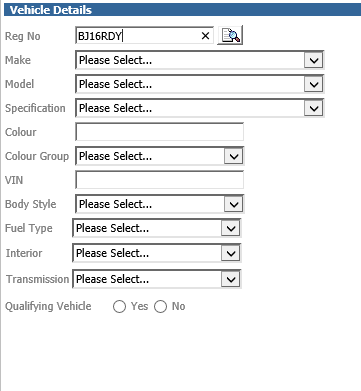Click the Vehicle Details header bar
The height and width of the screenshot is (391, 361).
[x=182, y=10]
